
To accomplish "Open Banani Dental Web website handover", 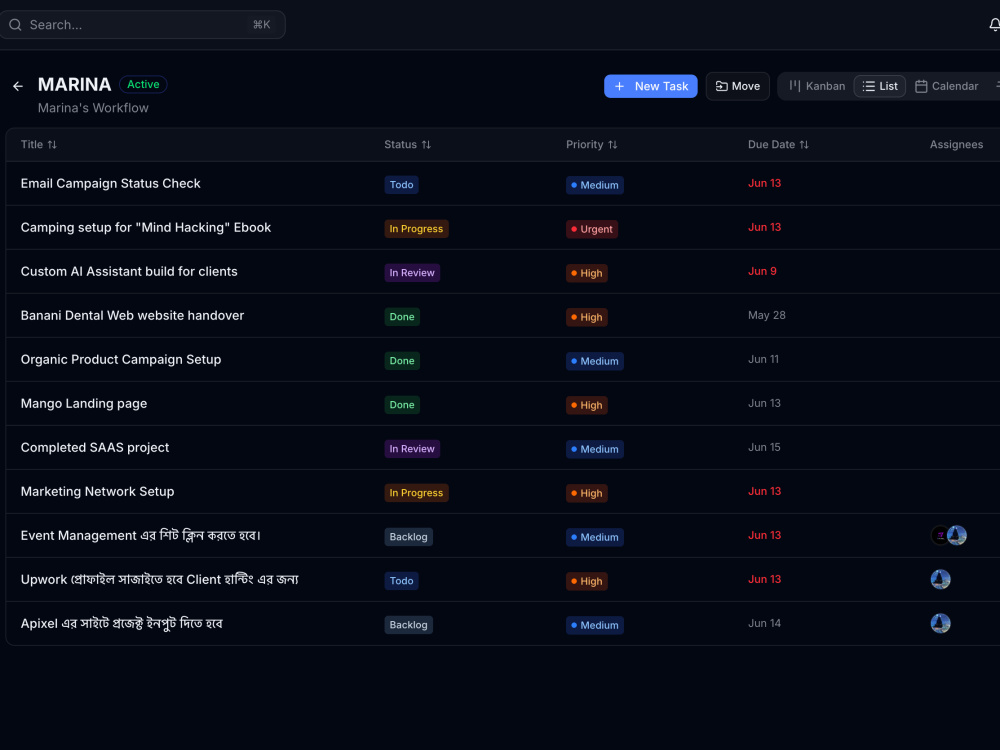I will point(132,316).
